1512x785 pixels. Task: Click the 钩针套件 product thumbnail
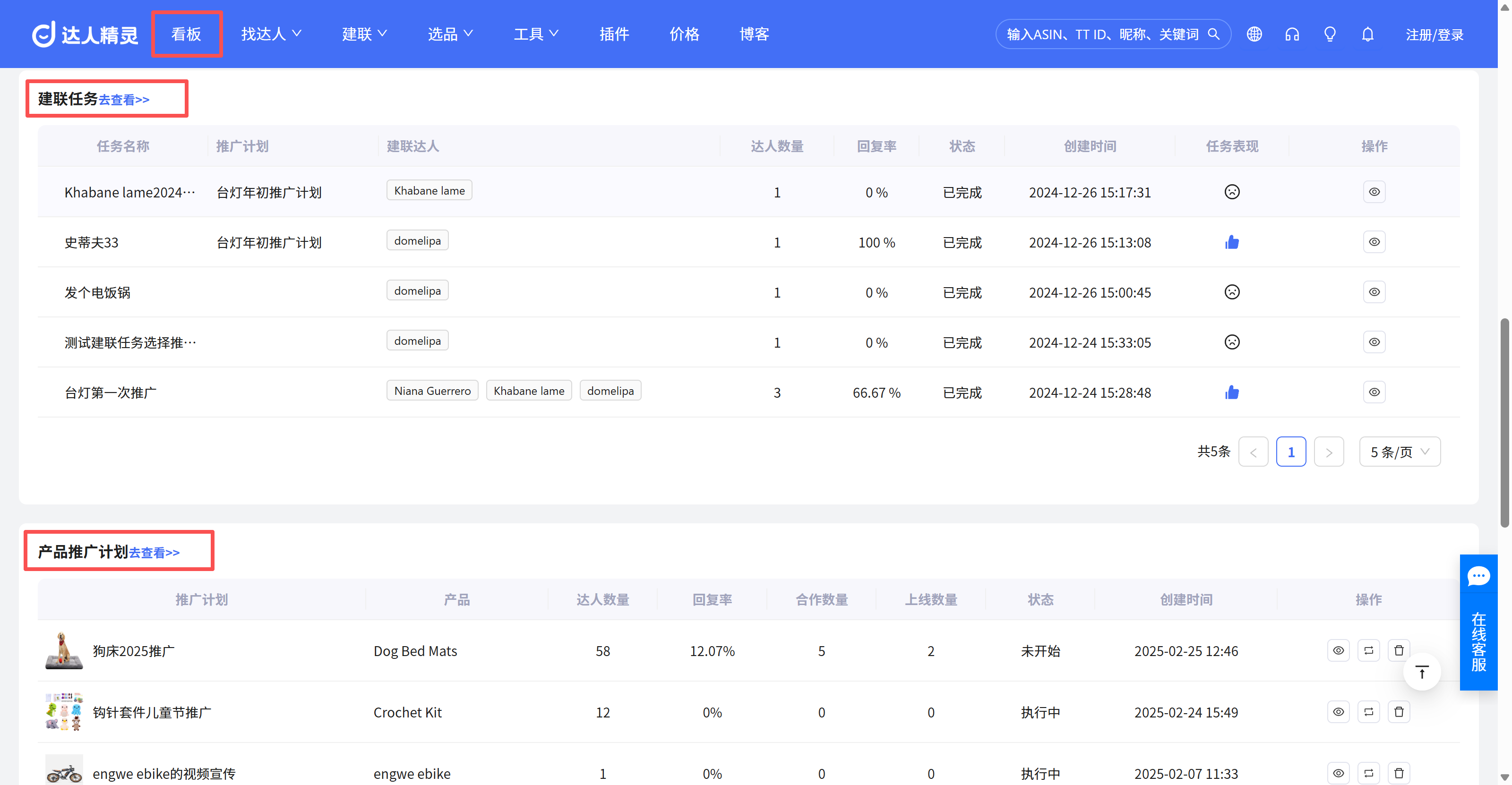coord(64,712)
